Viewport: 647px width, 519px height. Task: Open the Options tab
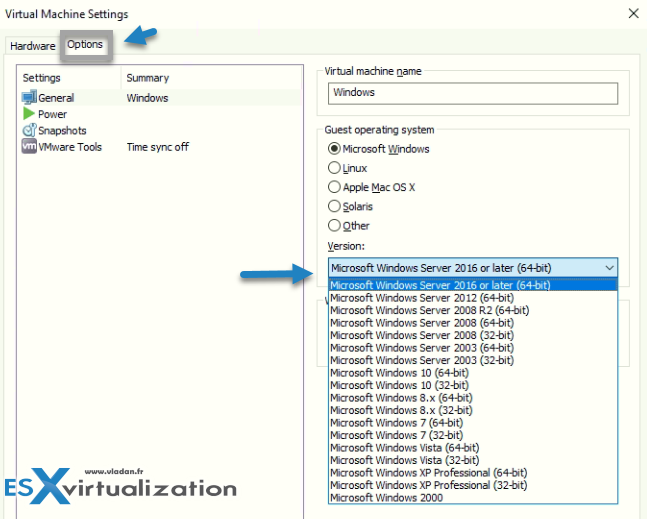pos(85,45)
